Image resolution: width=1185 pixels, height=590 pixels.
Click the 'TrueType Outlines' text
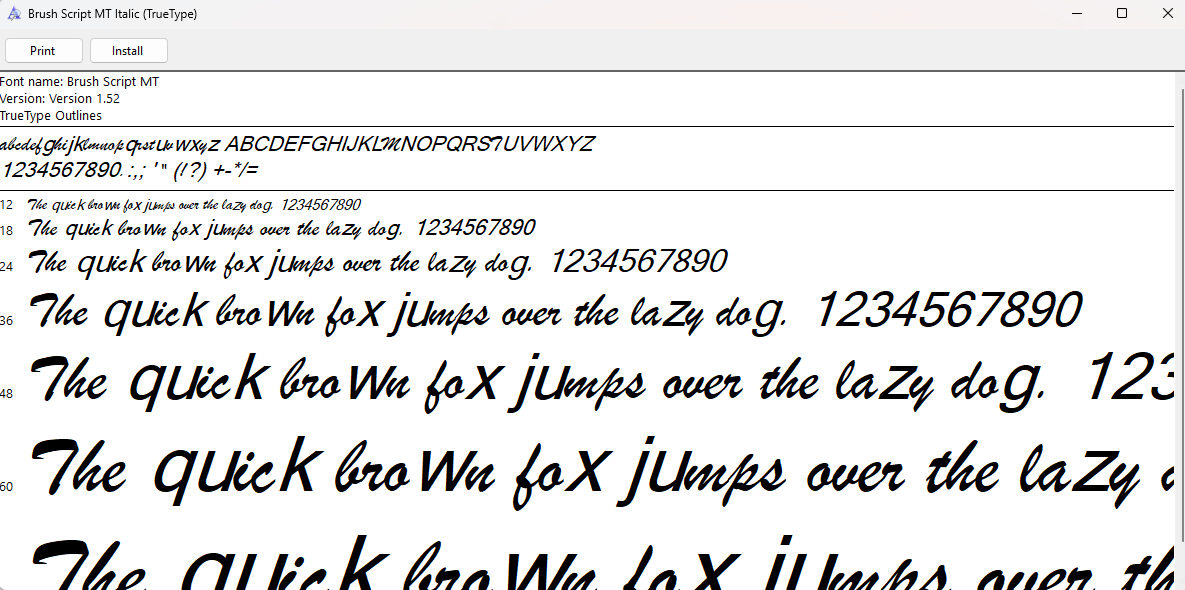pos(51,116)
